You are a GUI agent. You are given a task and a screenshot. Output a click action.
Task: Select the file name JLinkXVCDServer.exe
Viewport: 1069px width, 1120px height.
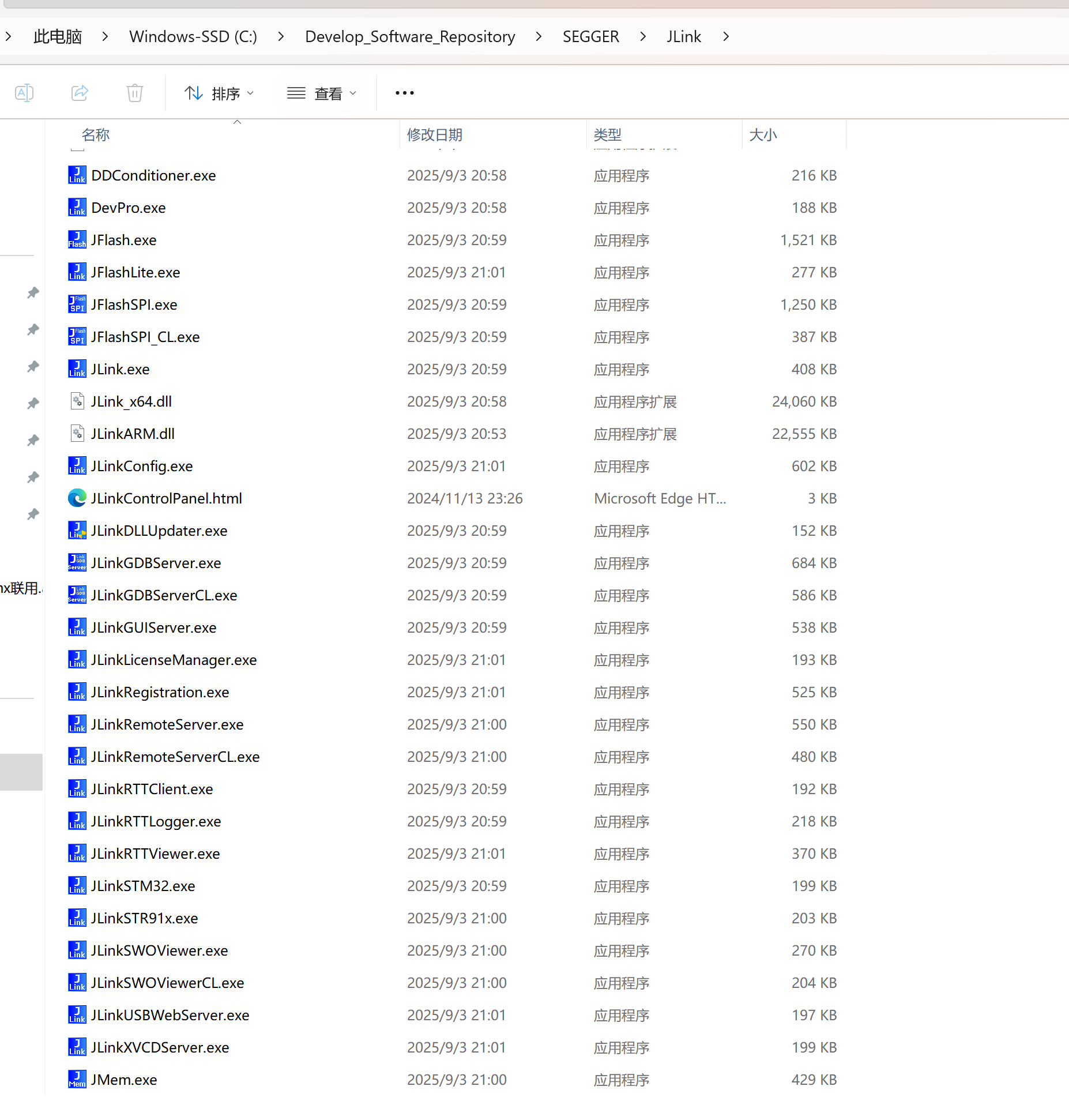click(160, 1047)
